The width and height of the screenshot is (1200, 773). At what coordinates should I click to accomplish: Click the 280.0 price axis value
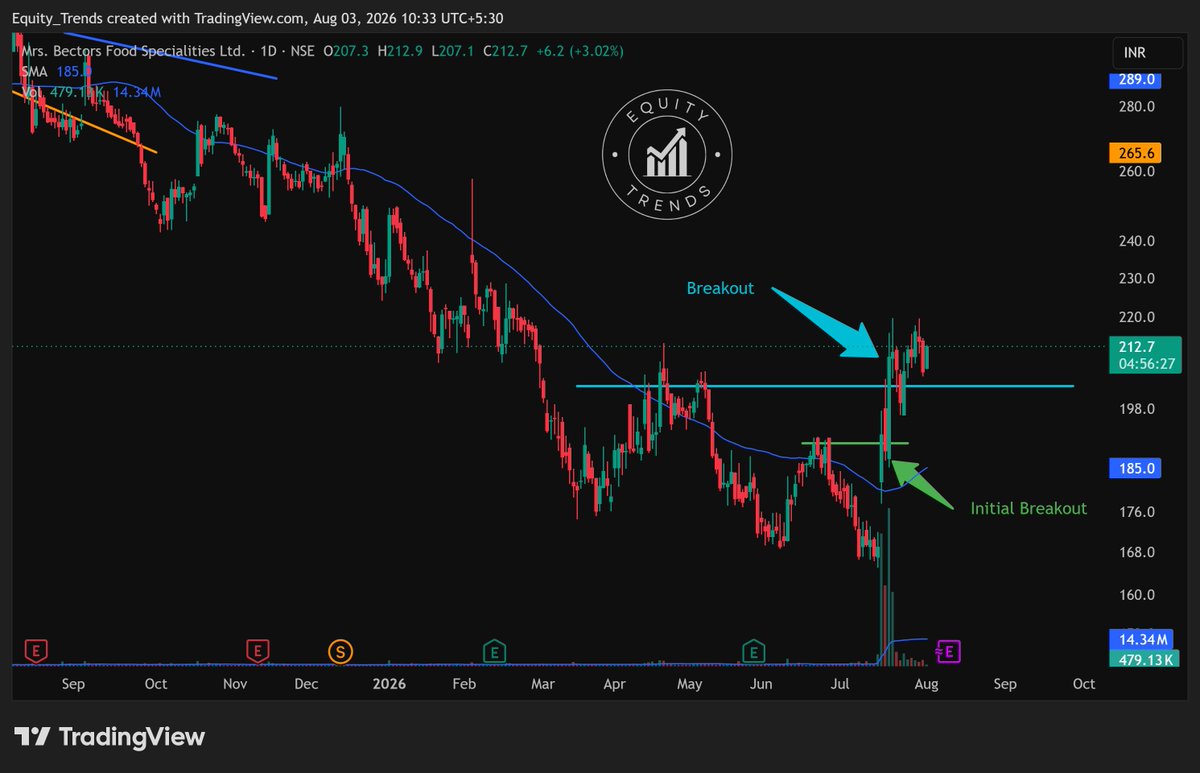click(x=1139, y=107)
